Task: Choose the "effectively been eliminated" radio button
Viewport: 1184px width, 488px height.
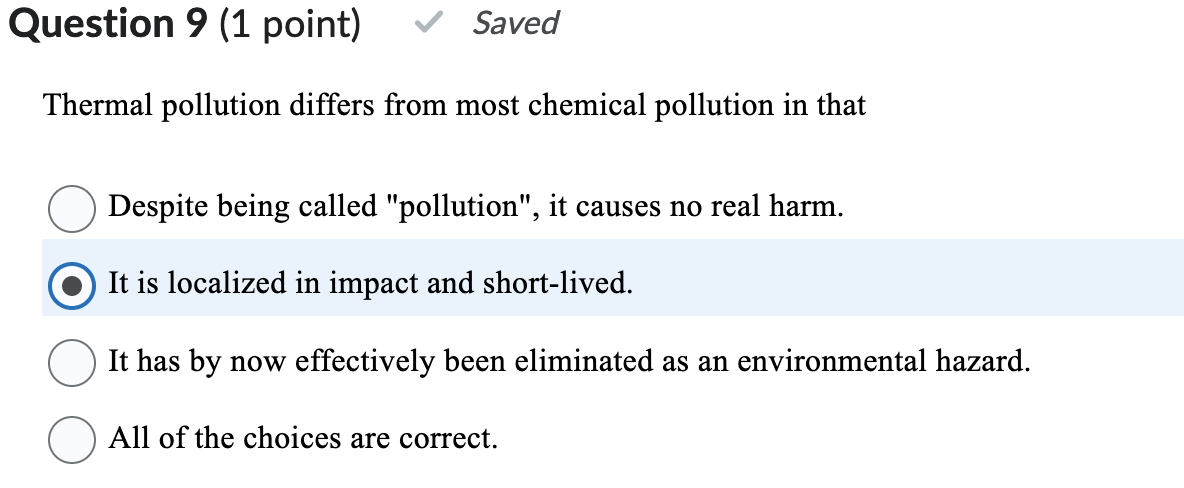Action: (x=72, y=362)
